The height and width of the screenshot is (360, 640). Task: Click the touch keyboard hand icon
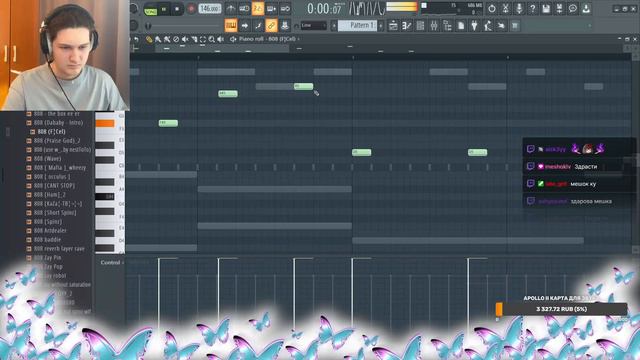point(501,26)
